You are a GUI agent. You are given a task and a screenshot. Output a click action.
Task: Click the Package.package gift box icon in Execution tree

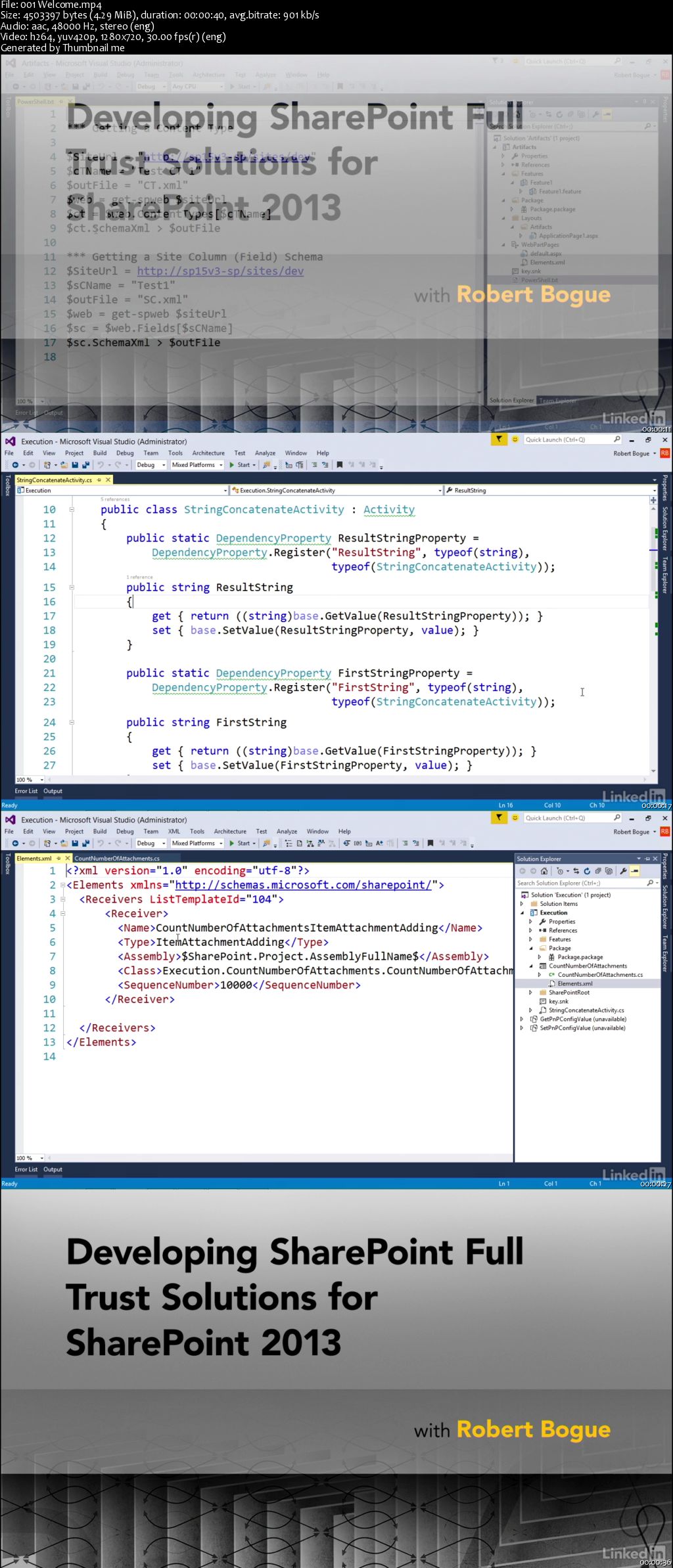pos(551,957)
